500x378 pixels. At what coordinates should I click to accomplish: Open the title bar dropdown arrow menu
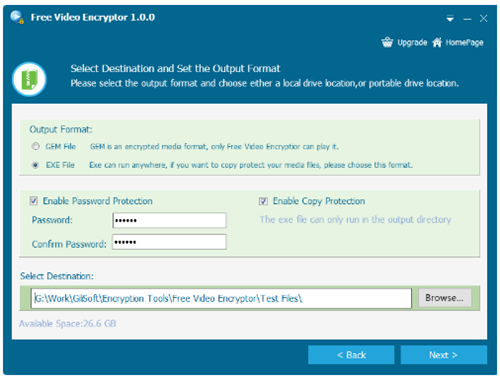pos(450,19)
